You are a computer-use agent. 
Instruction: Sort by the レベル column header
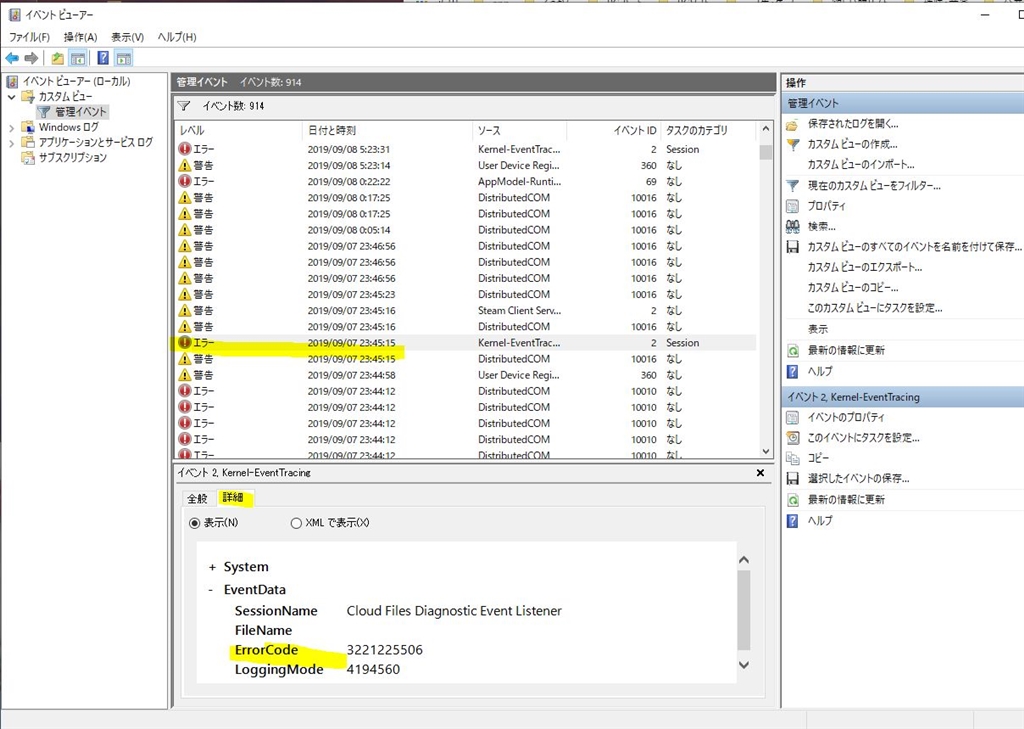coord(238,131)
